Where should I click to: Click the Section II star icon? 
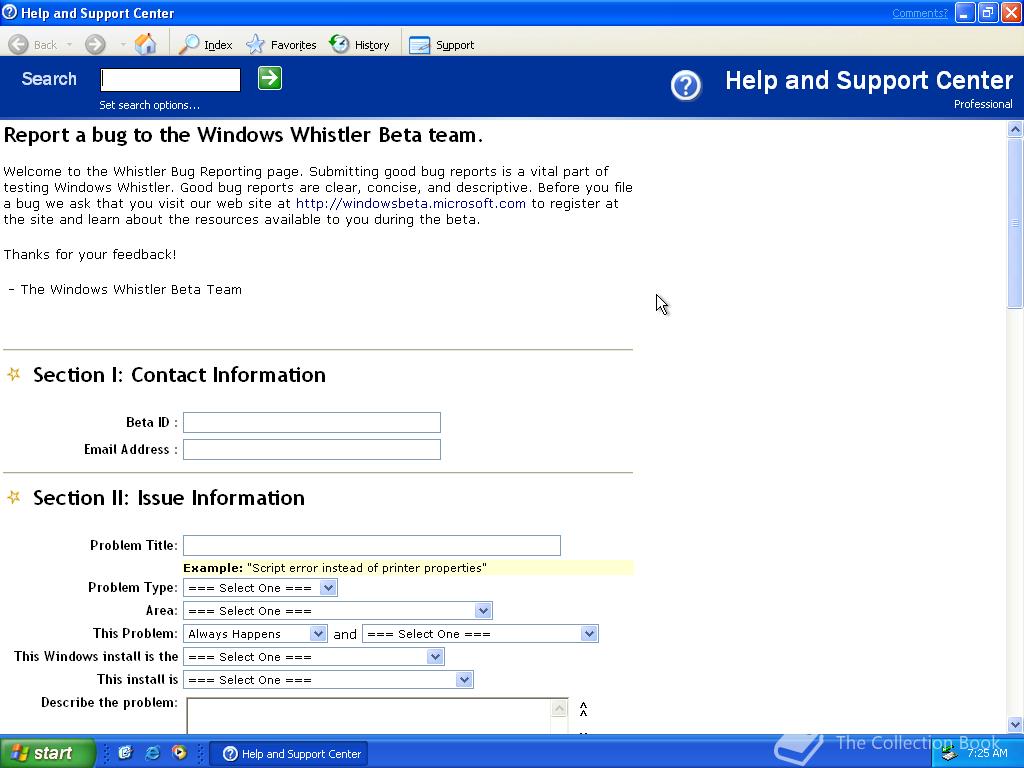pyautogui.click(x=14, y=498)
